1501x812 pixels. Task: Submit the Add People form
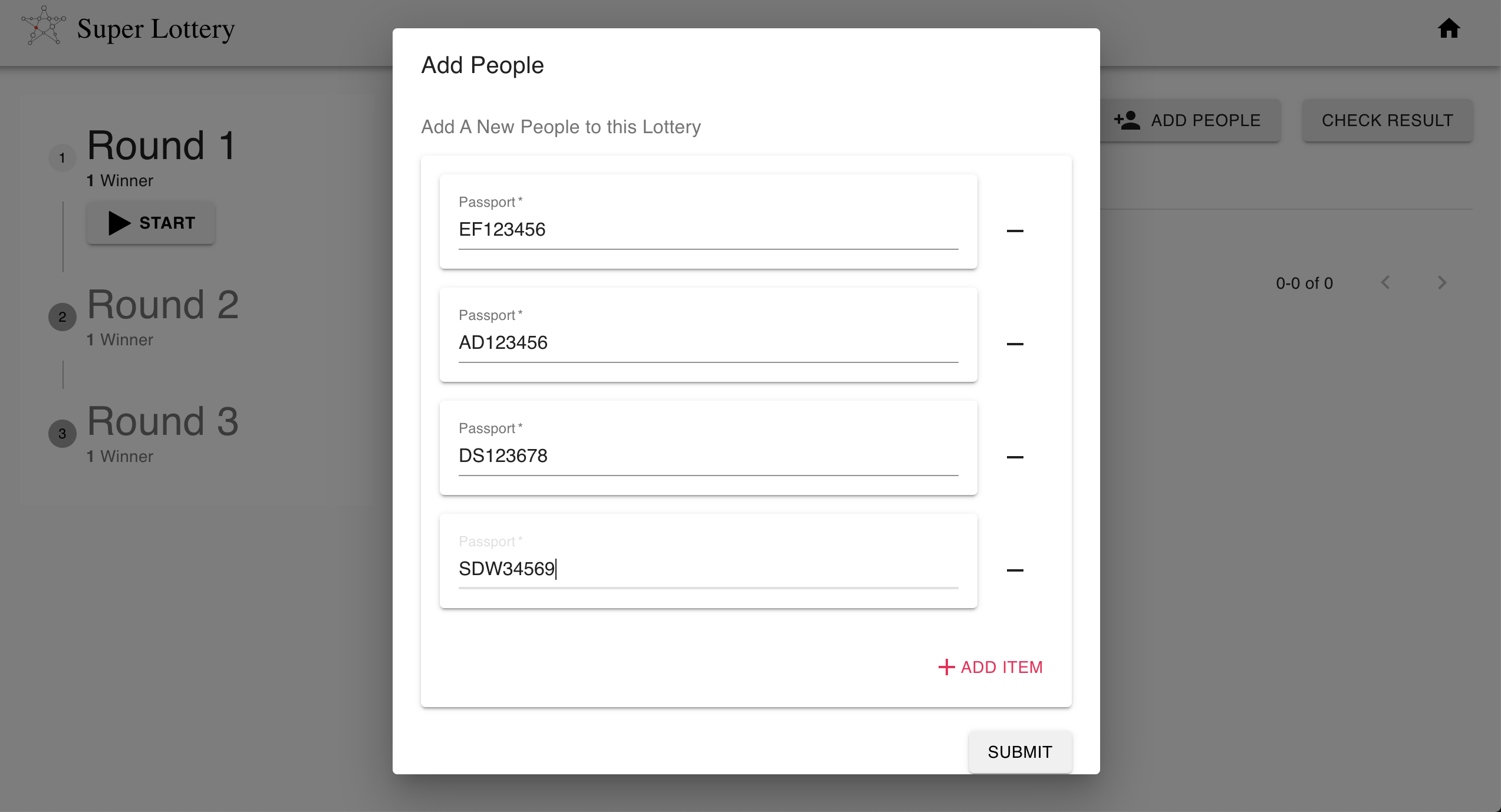click(x=1019, y=752)
